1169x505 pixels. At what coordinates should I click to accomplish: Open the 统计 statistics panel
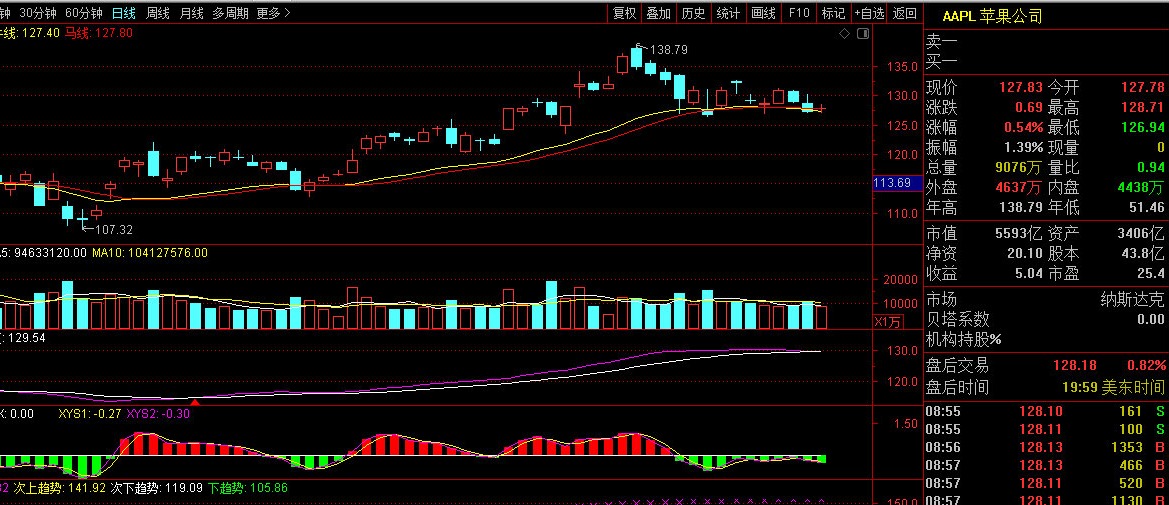[x=728, y=13]
